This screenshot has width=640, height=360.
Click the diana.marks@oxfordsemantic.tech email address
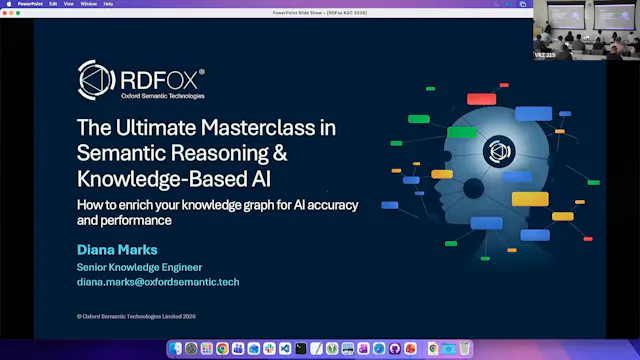click(158, 282)
